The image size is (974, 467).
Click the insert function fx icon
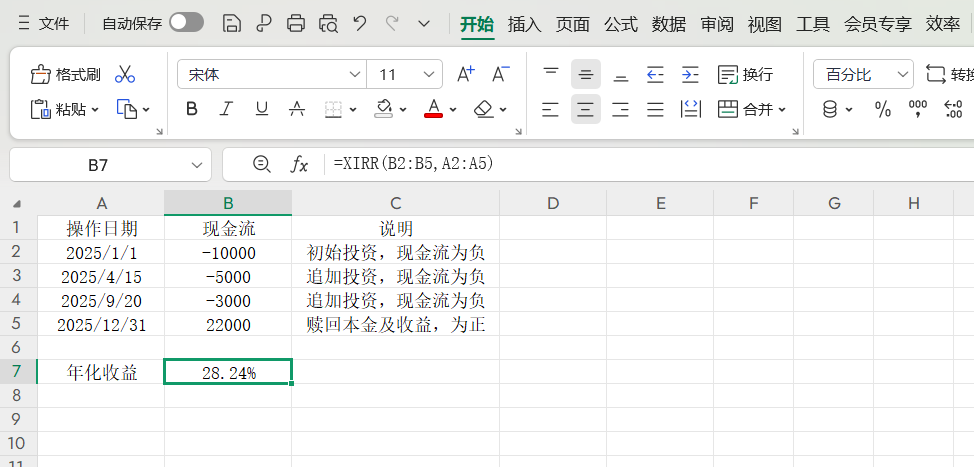[299, 164]
